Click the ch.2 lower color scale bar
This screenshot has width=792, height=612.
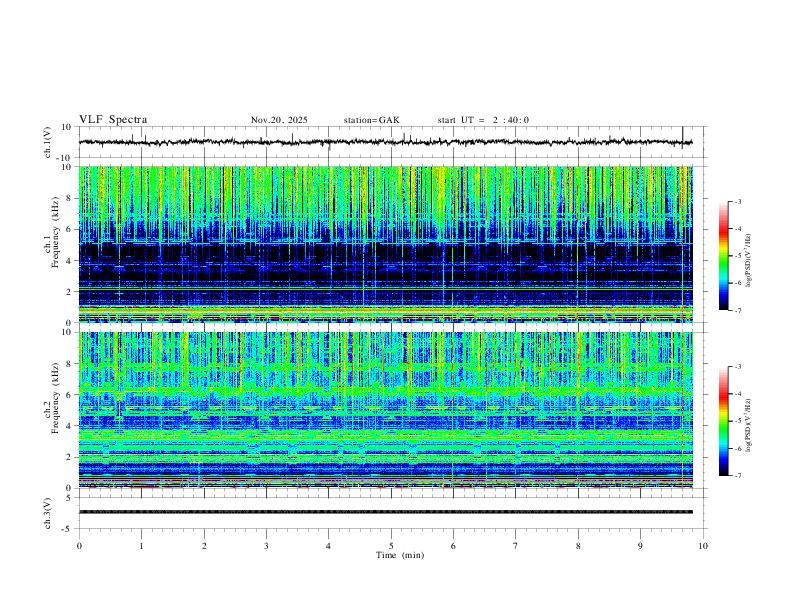(x=724, y=421)
